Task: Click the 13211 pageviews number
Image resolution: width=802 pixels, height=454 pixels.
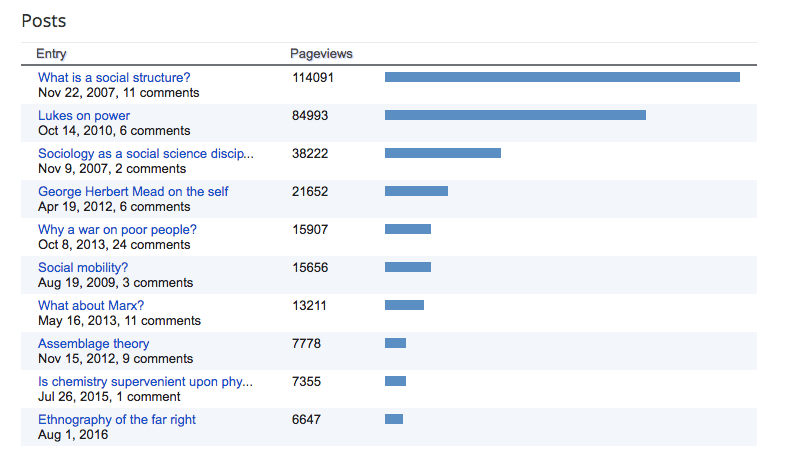Action: click(x=309, y=305)
